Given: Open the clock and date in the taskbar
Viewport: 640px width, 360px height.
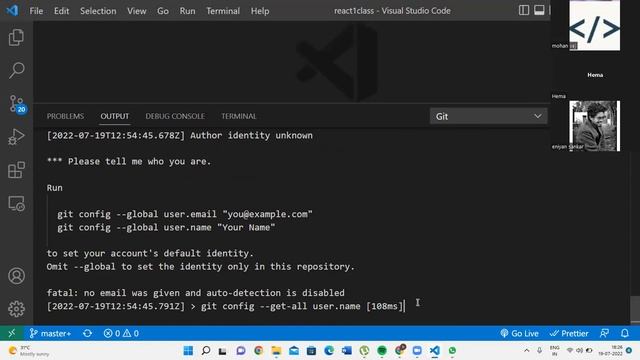Looking at the screenshot, I should [611, 351].
